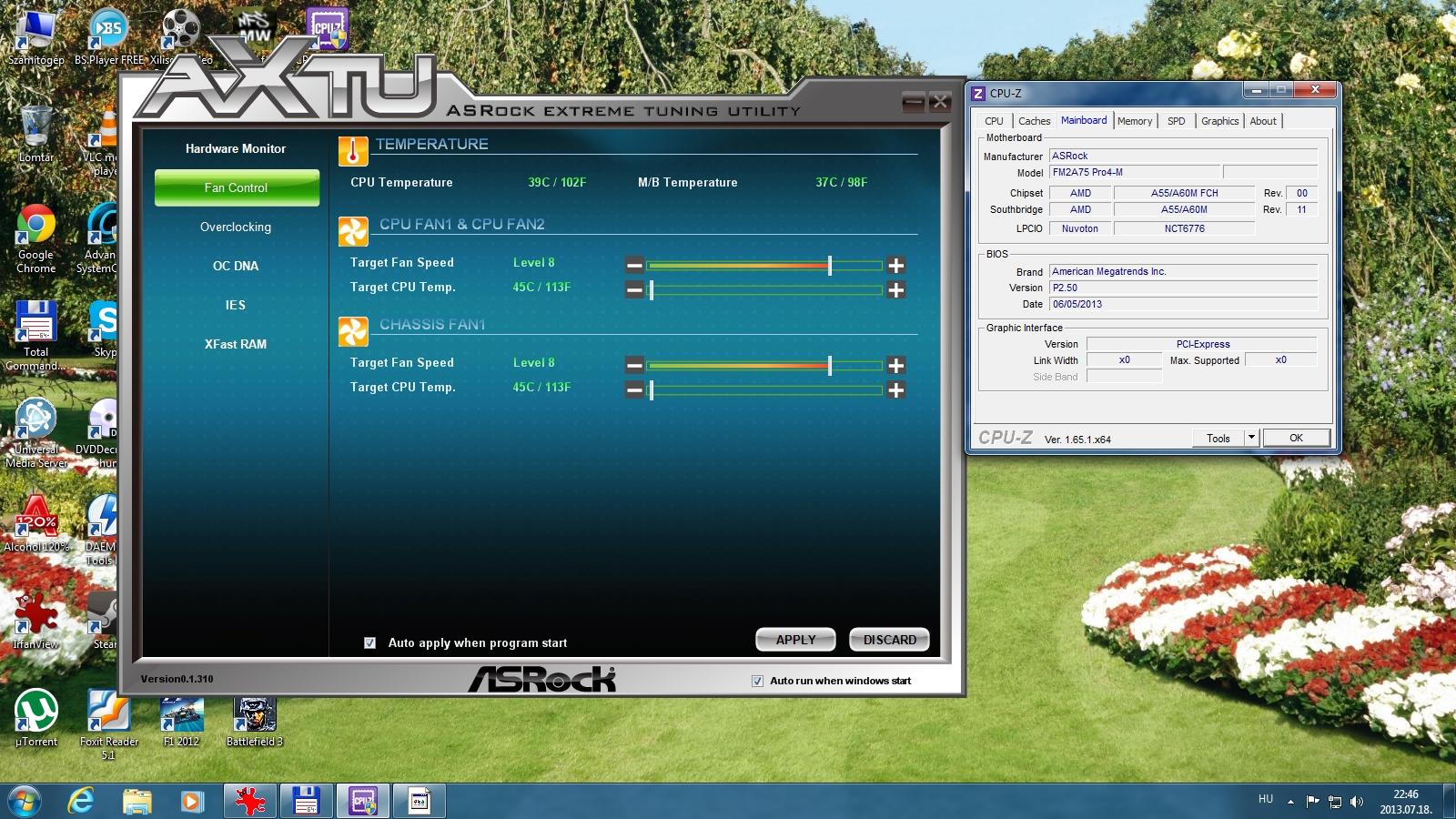Switch to Memory tab in CPU-Z

click(x=1135, y=121)
